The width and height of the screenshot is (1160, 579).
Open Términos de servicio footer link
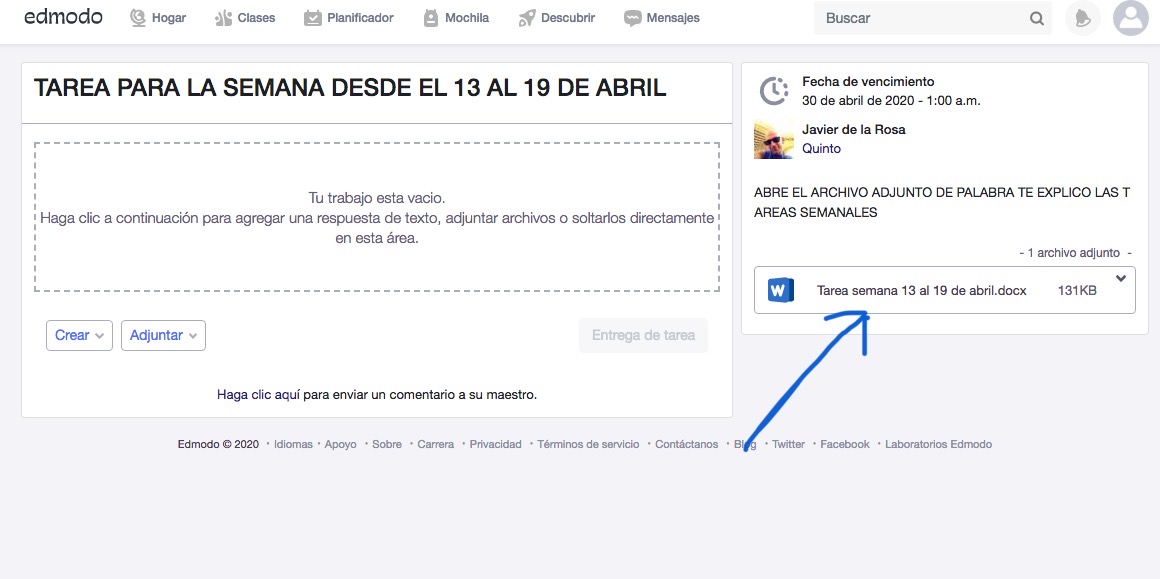pos(588,444)
